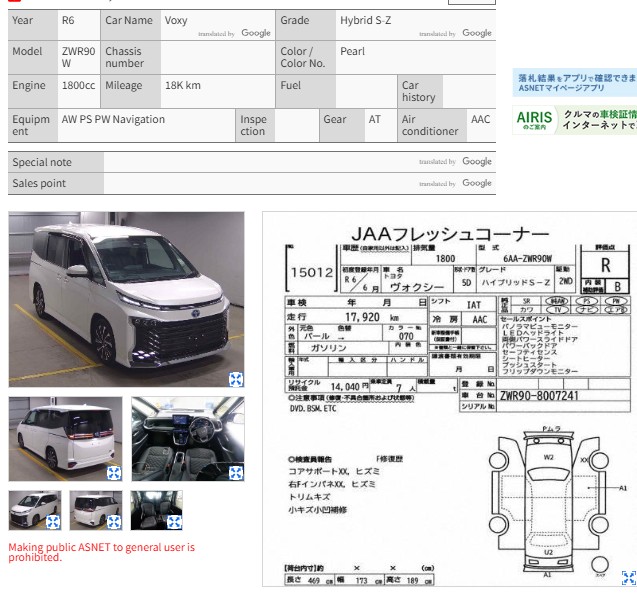
Task: Click the ASNET prohibition notice in red
Action: [x=102, y=552]
